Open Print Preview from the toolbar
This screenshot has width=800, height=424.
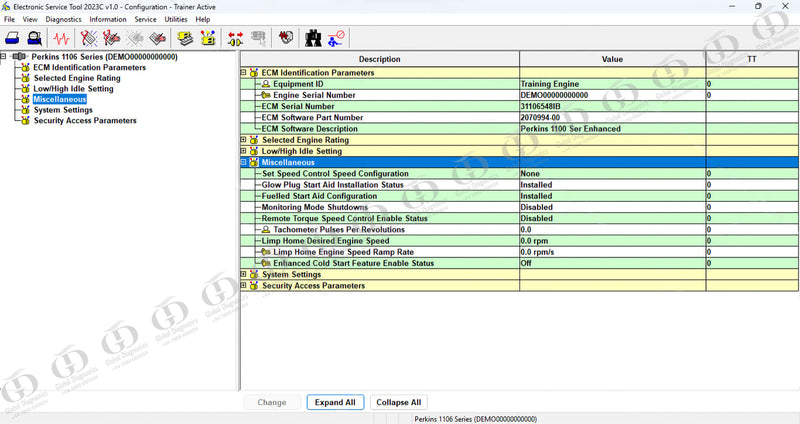coord(34,38)
